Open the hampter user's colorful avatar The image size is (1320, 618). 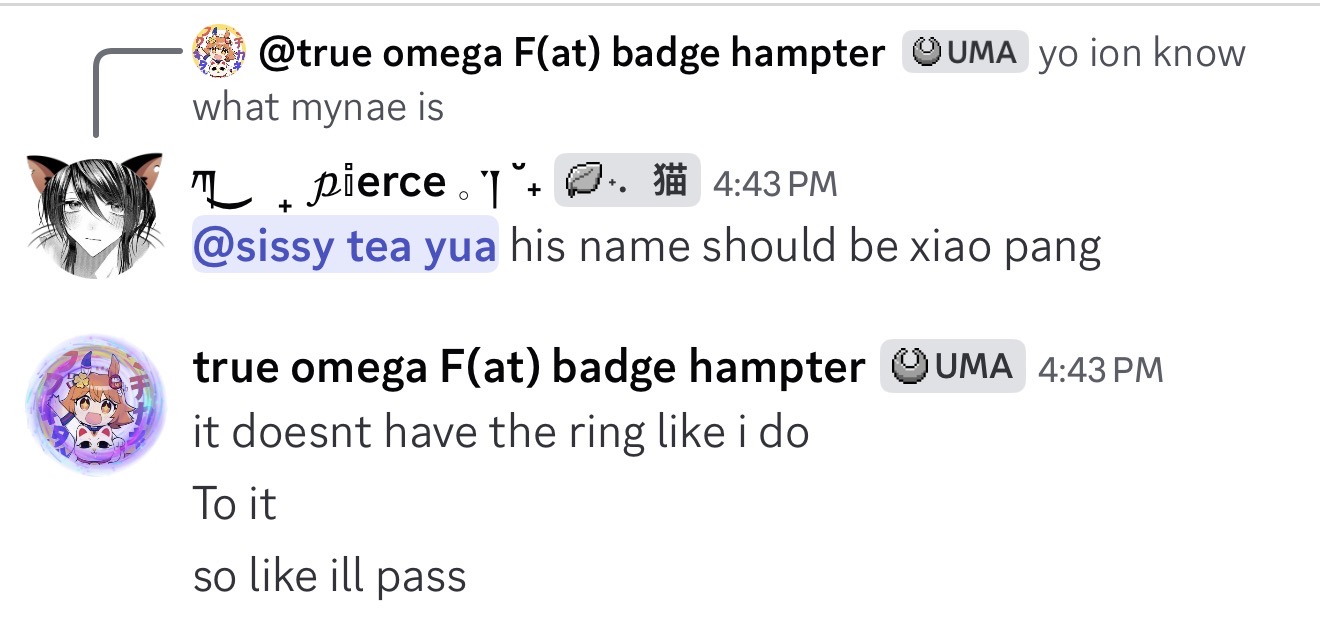coord(93,407)
